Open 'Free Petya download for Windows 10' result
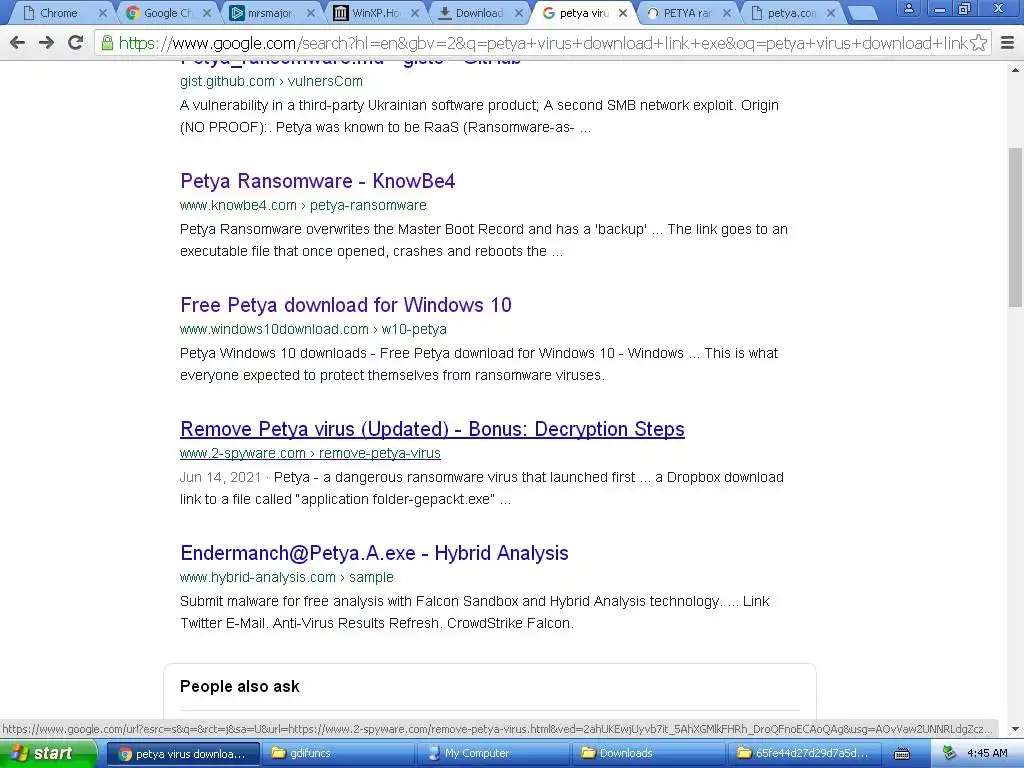This screenshot has width=1024, height=768. point(345,305)
